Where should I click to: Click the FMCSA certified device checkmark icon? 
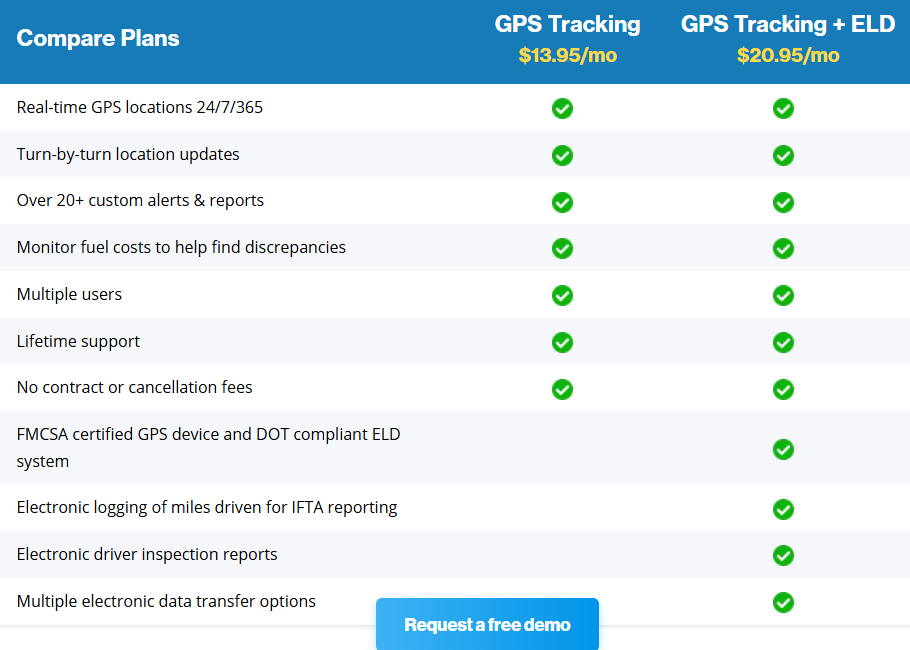tap(783, 450)
